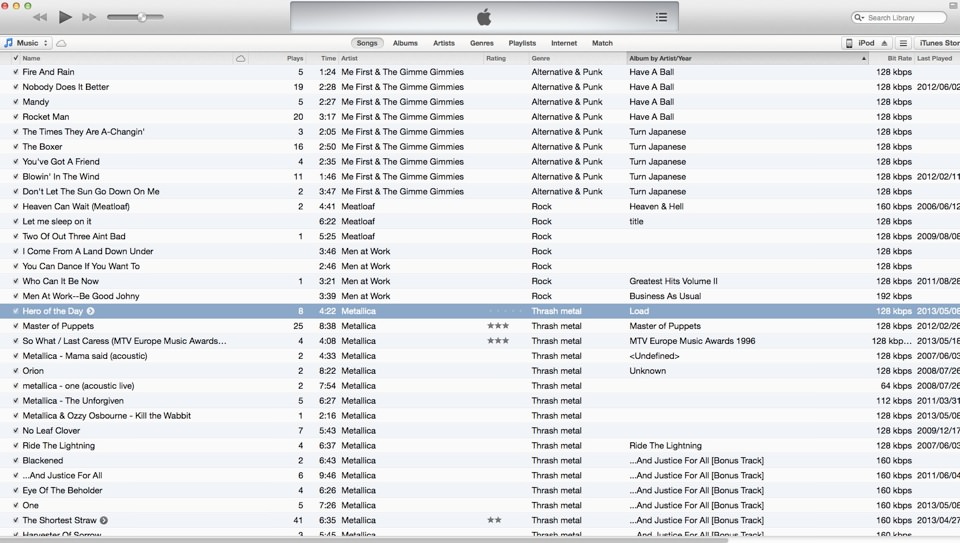The width and height of the screenshot is (960, 543).
Task: Click the window fullscreen icon top-right
Action: point(953,5)
